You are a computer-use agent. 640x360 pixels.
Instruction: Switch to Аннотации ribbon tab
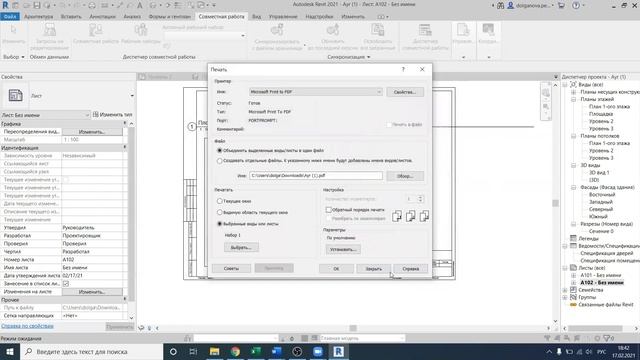[x=102, y=17]
